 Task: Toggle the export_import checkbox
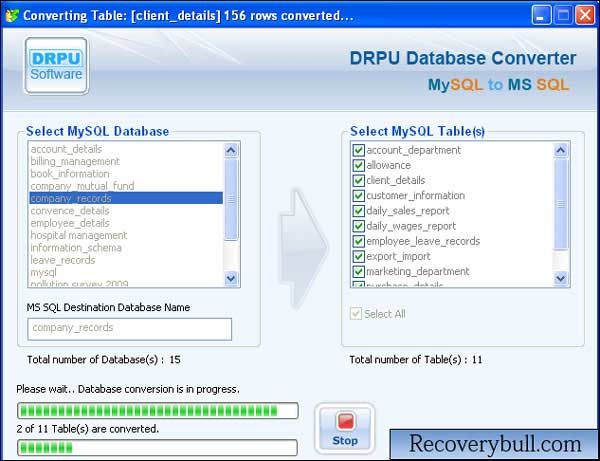[359, 256]
